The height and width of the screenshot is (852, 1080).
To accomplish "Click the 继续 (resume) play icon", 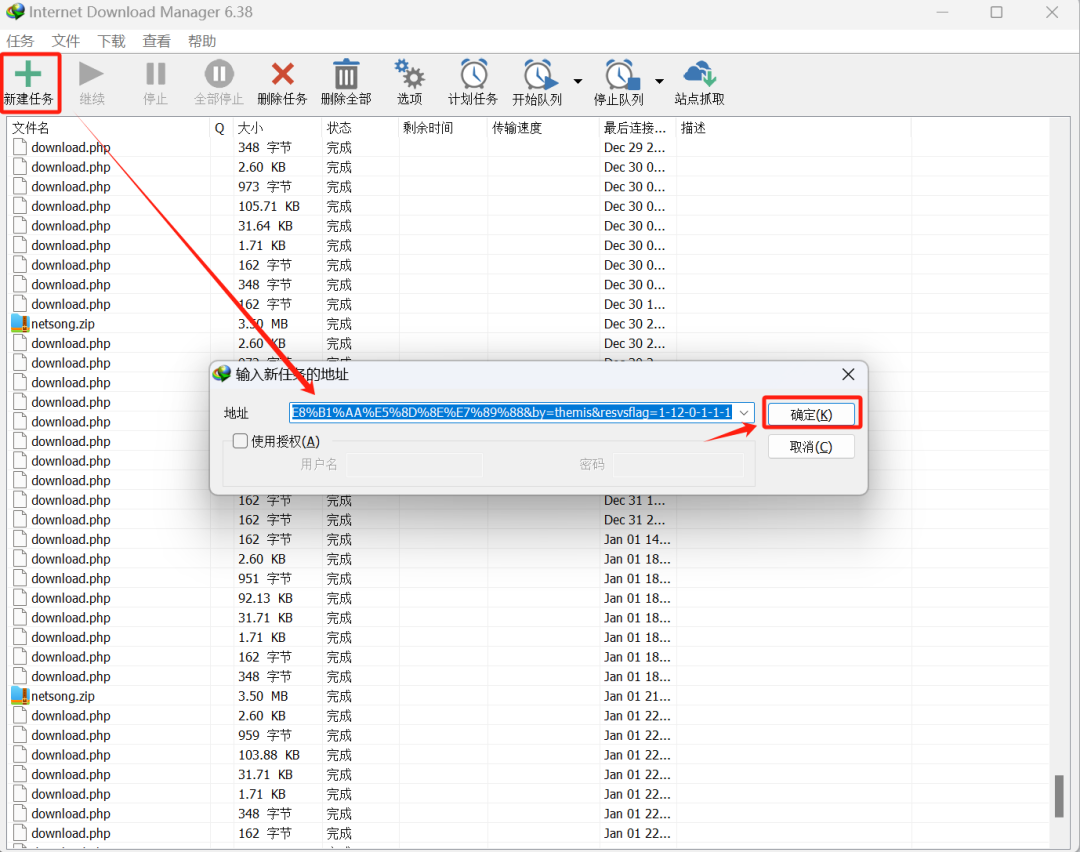I will coord(91,74).
